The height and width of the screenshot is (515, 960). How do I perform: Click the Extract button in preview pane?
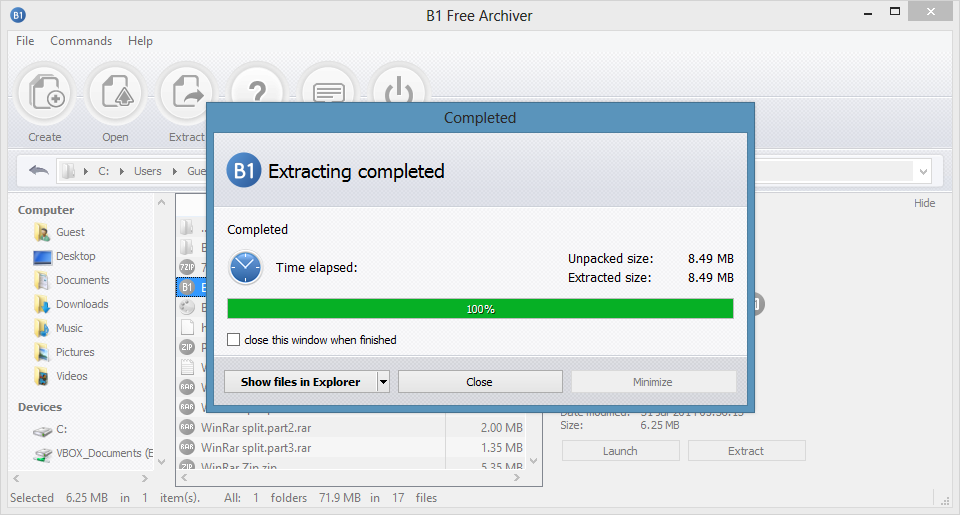point(746,451)
